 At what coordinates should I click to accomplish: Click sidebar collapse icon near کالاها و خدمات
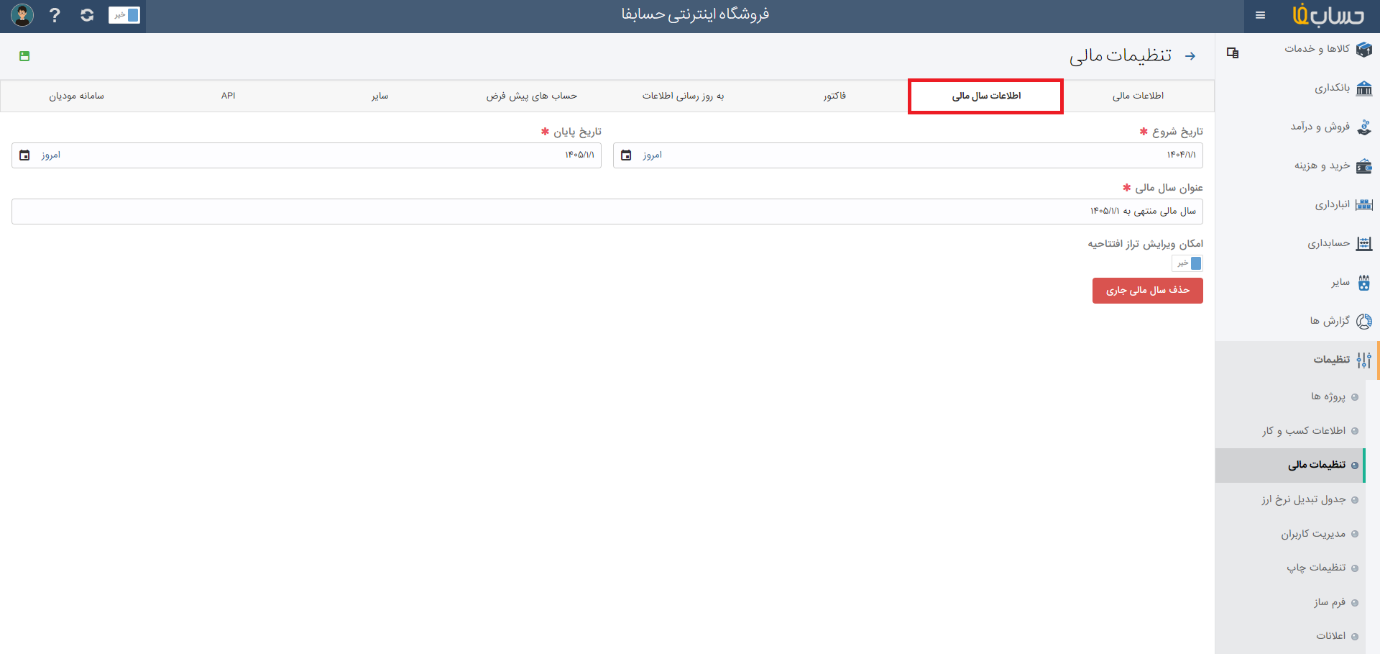(x=1233, y=52)
